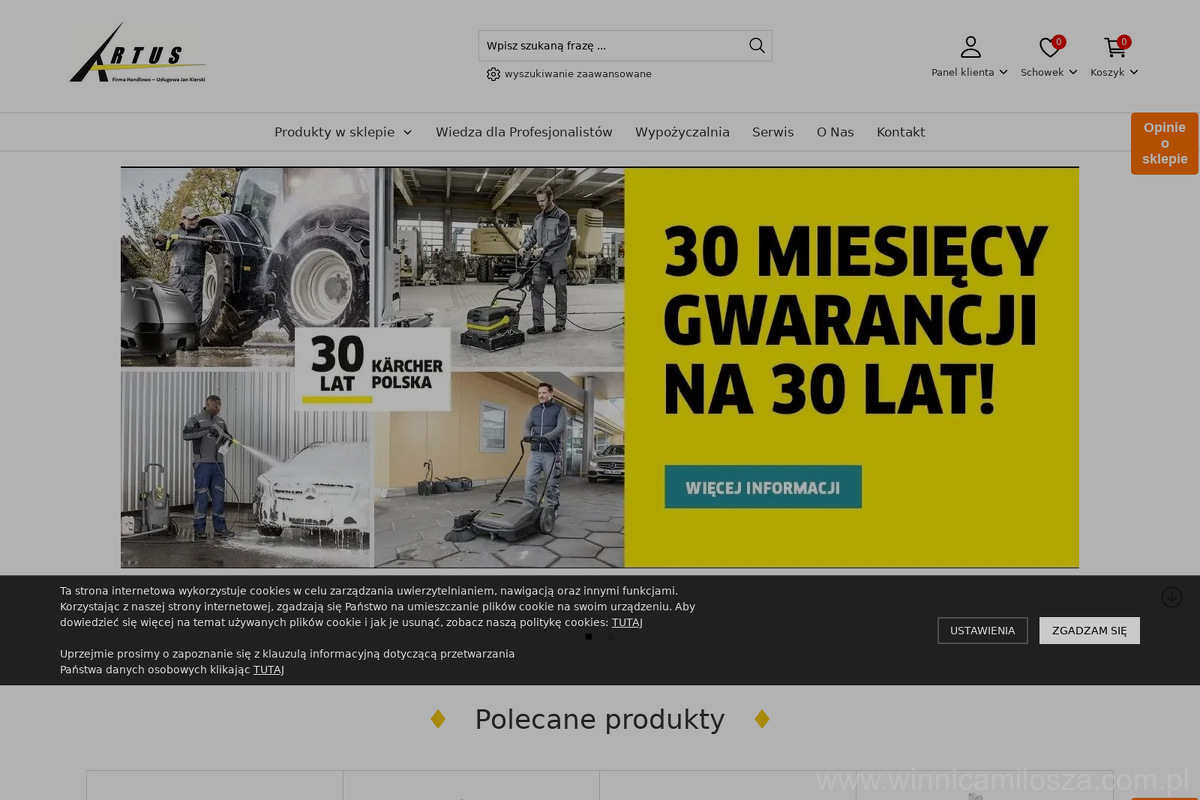This screenshot has height=800, width=1200.
Task: Expand the Panel klienta dropdown
Action: click(x=969, y=72)
